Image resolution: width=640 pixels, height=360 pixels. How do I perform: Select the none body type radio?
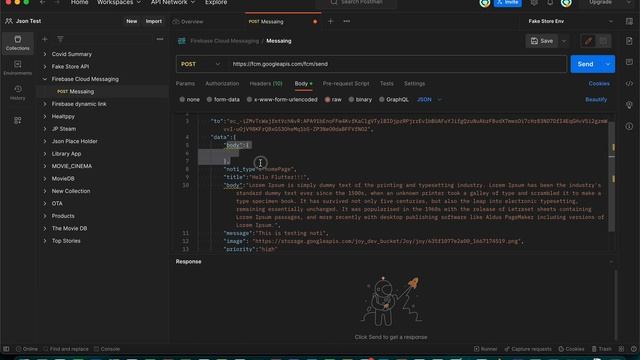tap(182, 100)
